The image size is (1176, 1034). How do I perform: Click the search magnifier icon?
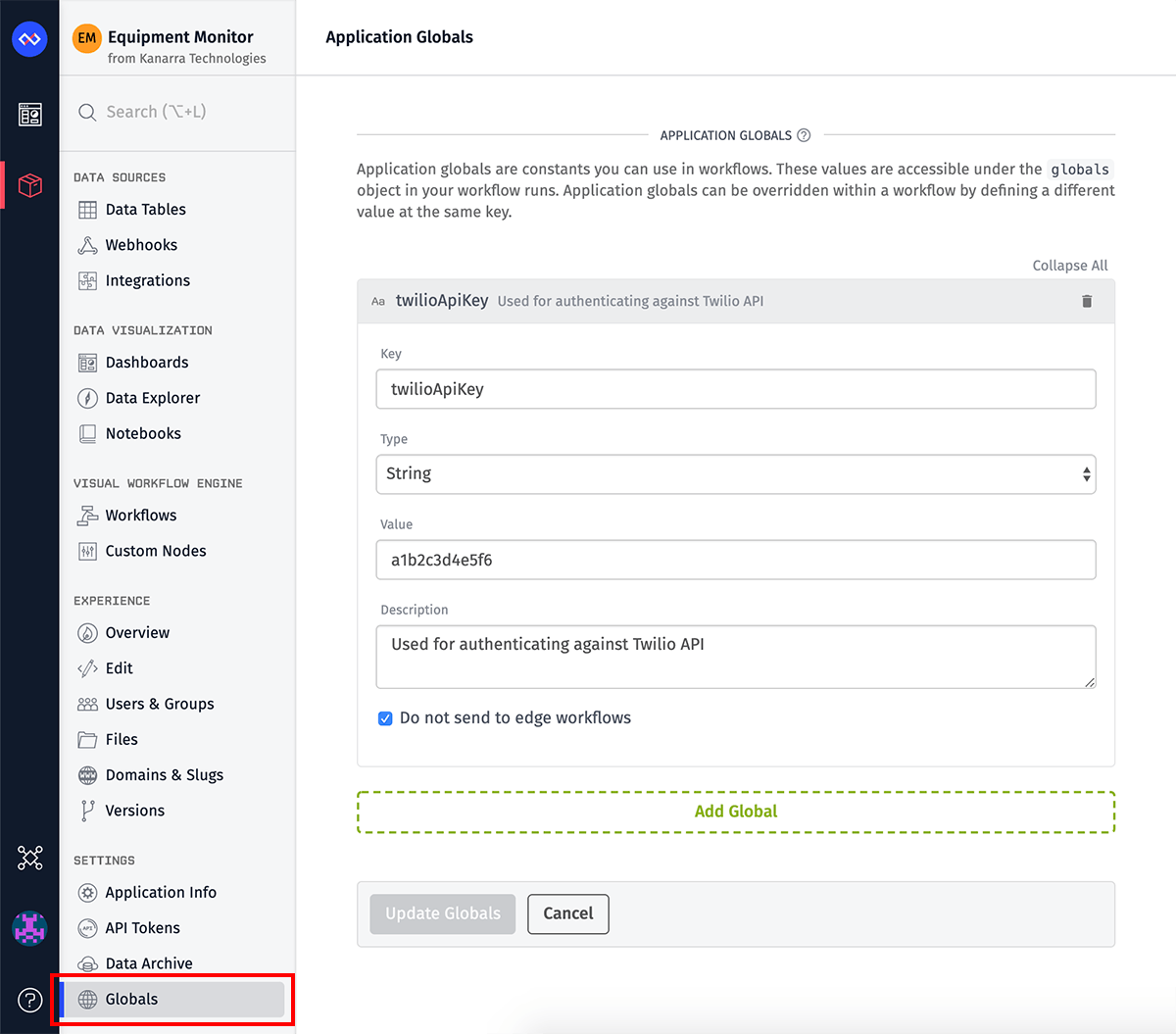(87, 112)
